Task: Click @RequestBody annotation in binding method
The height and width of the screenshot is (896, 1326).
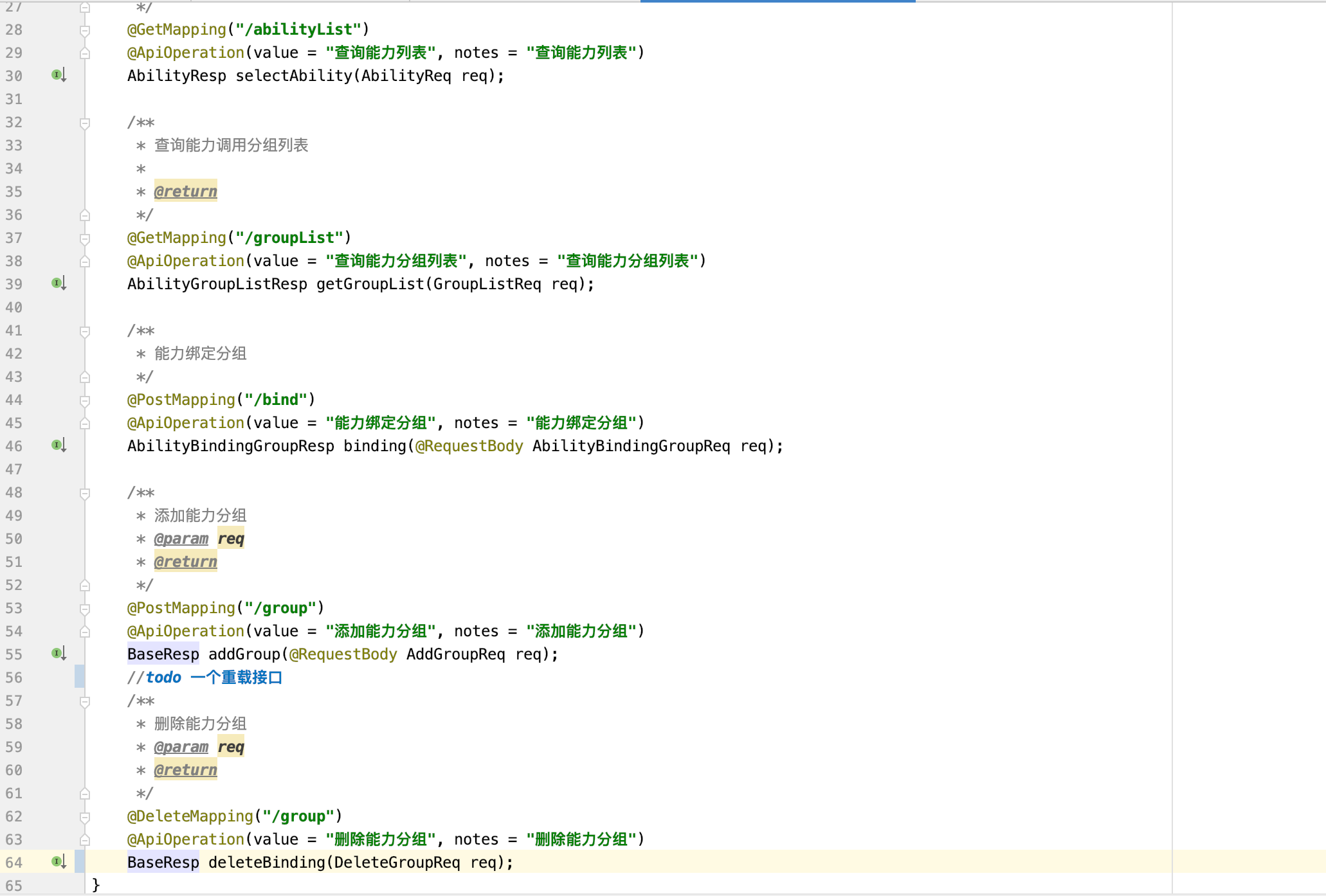Action: (469, 446)
